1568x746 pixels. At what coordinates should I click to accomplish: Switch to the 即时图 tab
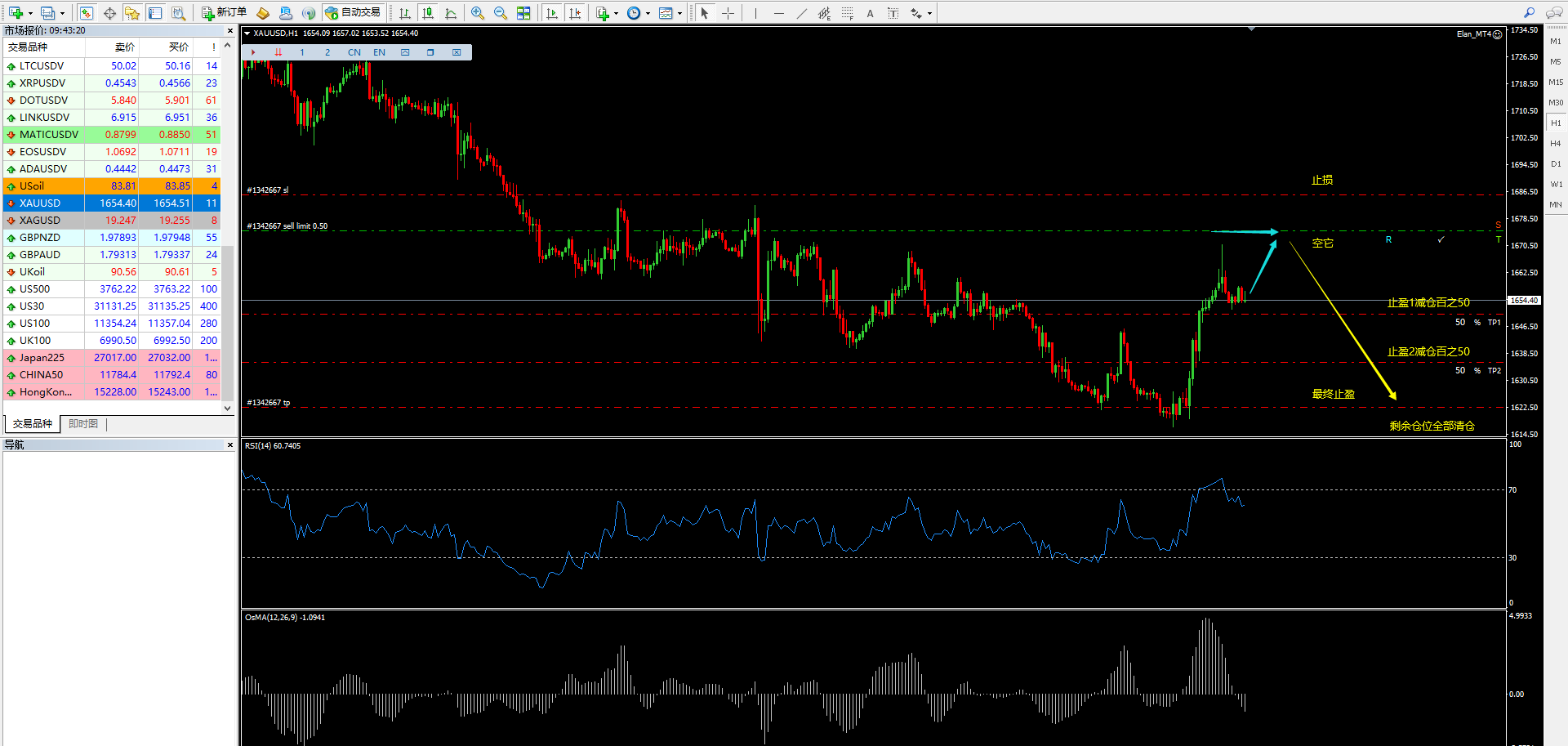click(82, 423)
